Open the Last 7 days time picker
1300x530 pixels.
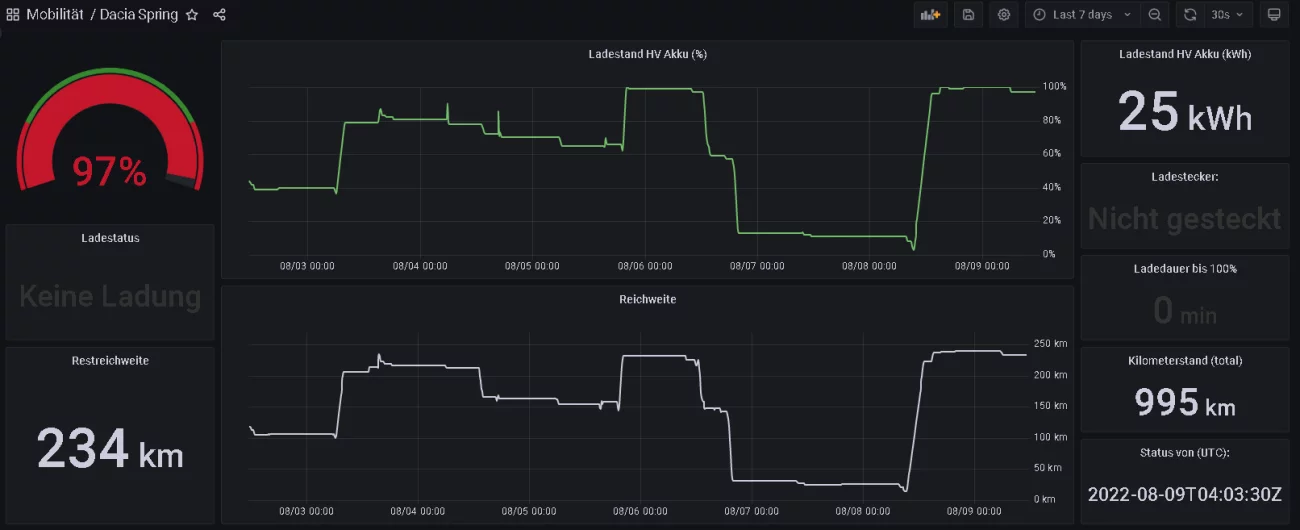[1082, 15]
